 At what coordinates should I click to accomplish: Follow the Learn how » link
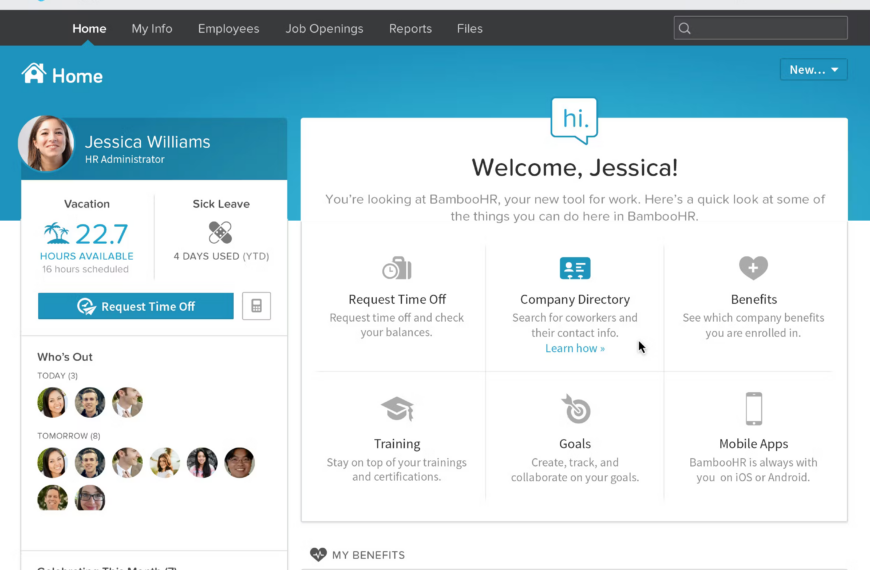click(x=575, y=348)
